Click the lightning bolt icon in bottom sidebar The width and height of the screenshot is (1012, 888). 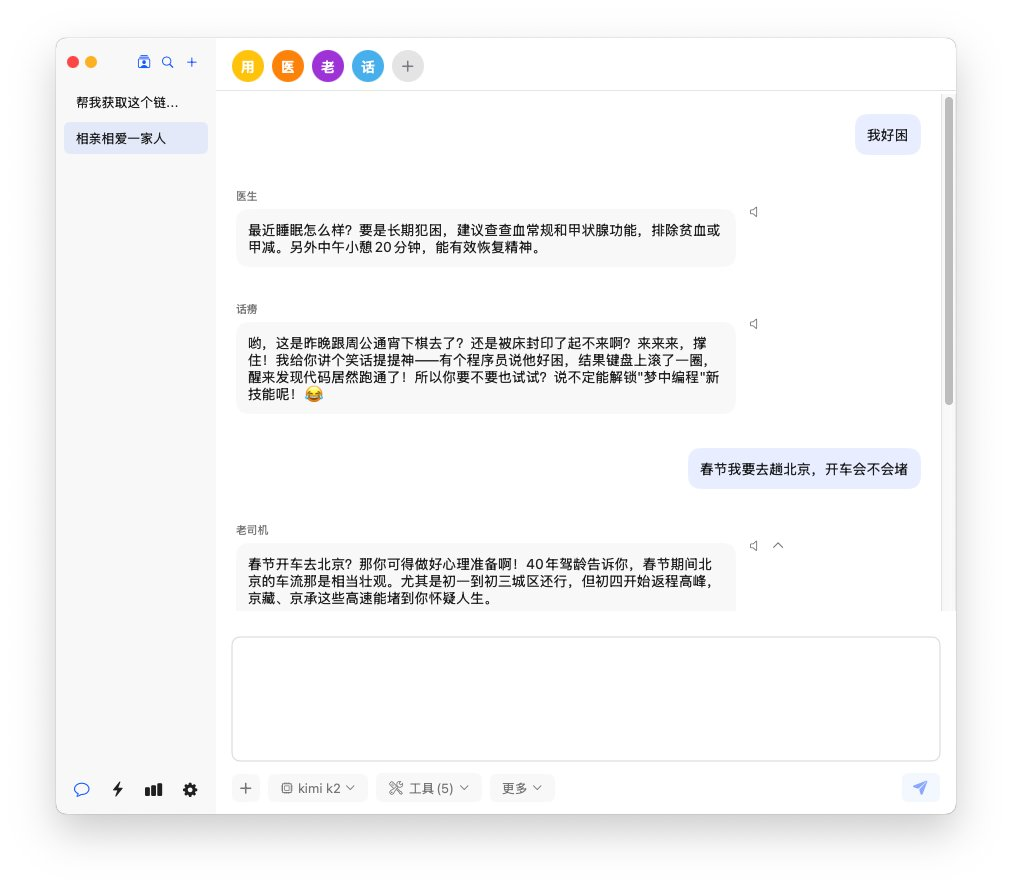tap(118, 789)
